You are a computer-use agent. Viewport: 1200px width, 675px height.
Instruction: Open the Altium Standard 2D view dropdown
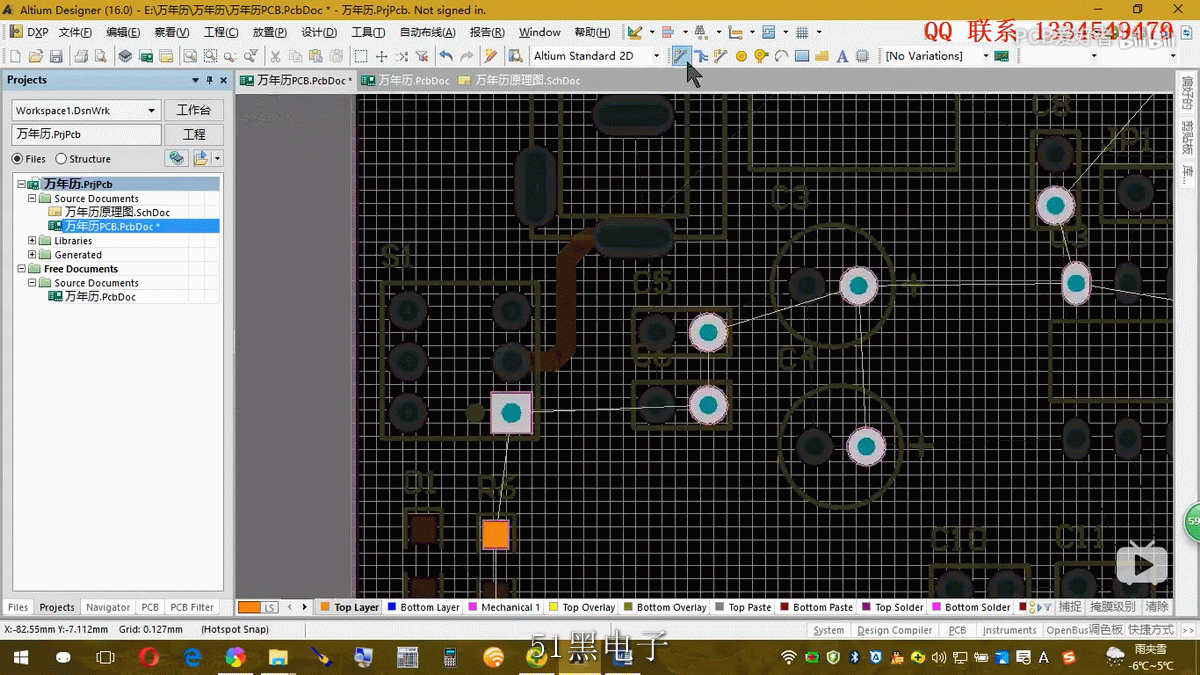point(656,56)
